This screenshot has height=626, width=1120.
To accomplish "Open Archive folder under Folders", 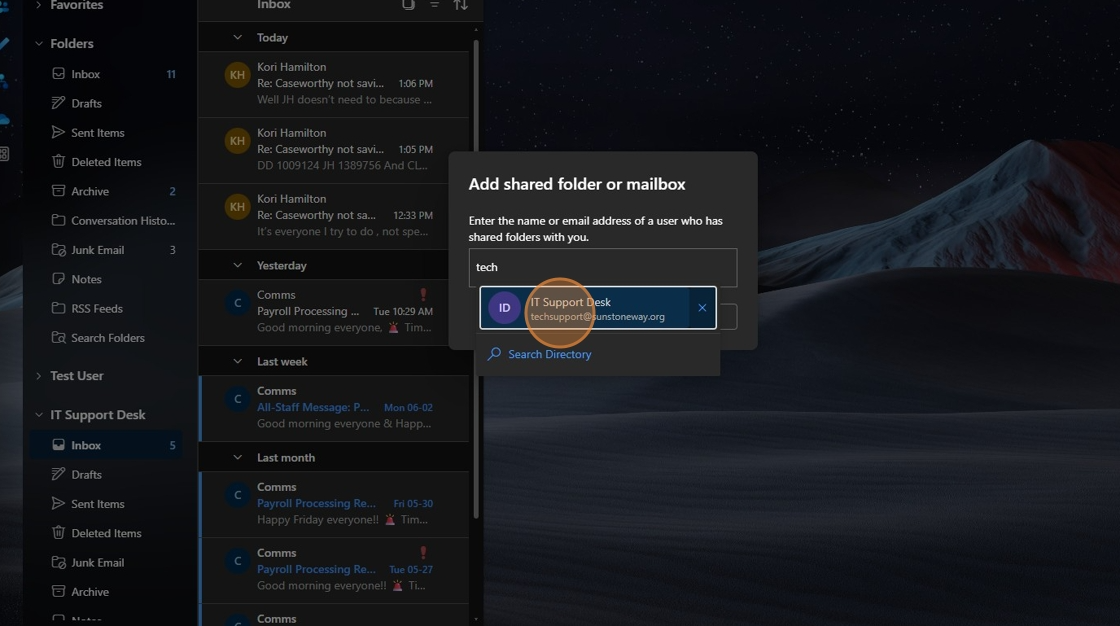I will point(106,192).
